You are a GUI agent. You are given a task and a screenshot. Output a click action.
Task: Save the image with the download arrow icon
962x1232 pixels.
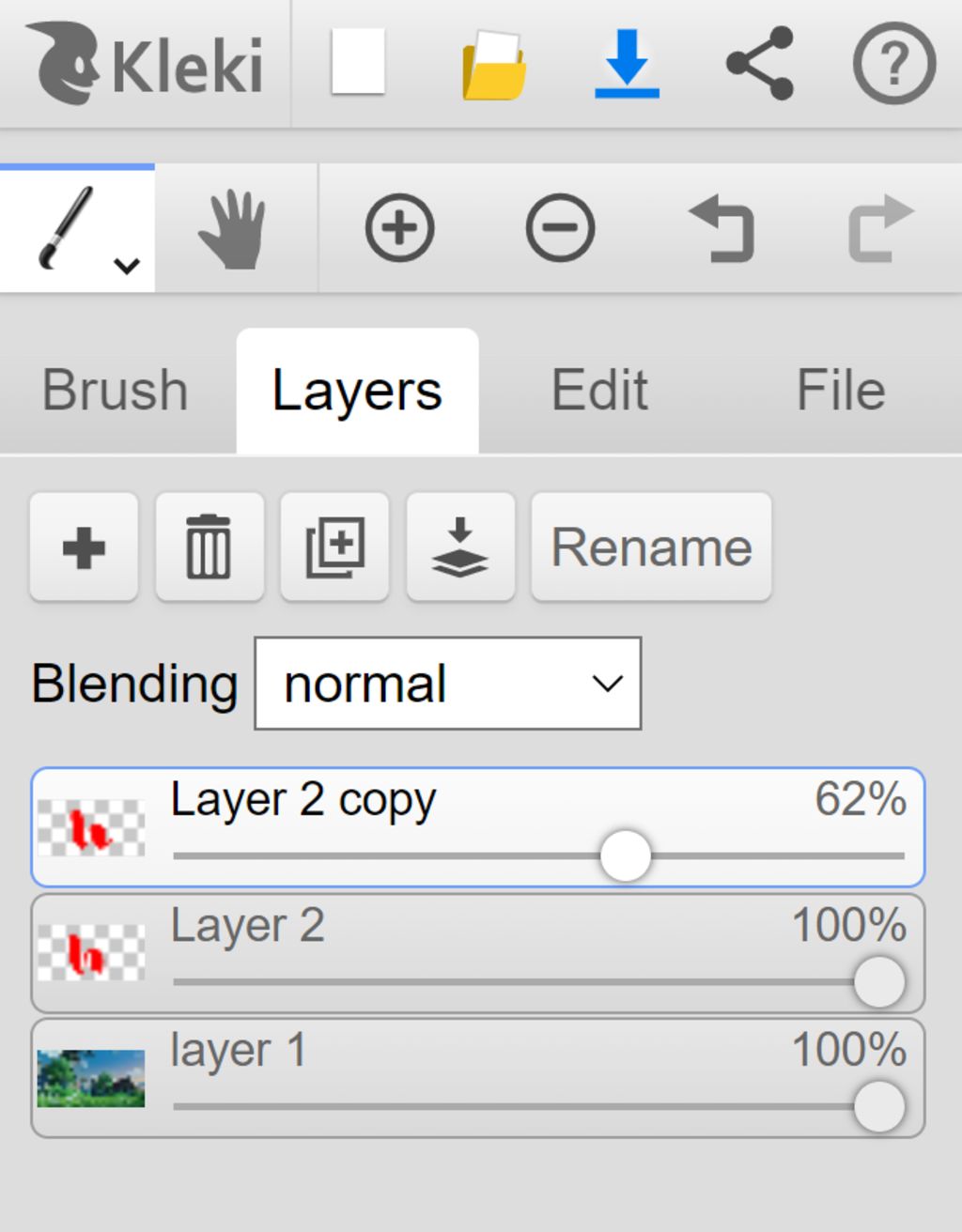tap(627, 64)
